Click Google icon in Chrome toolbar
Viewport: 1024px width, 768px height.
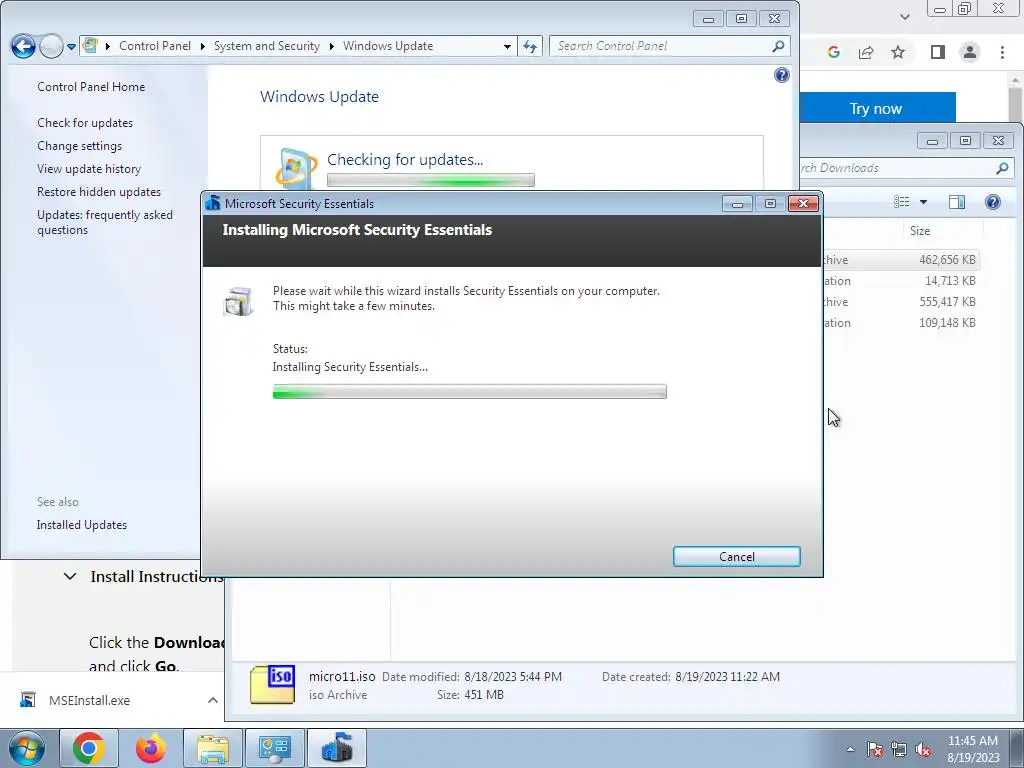click(833, 52)
